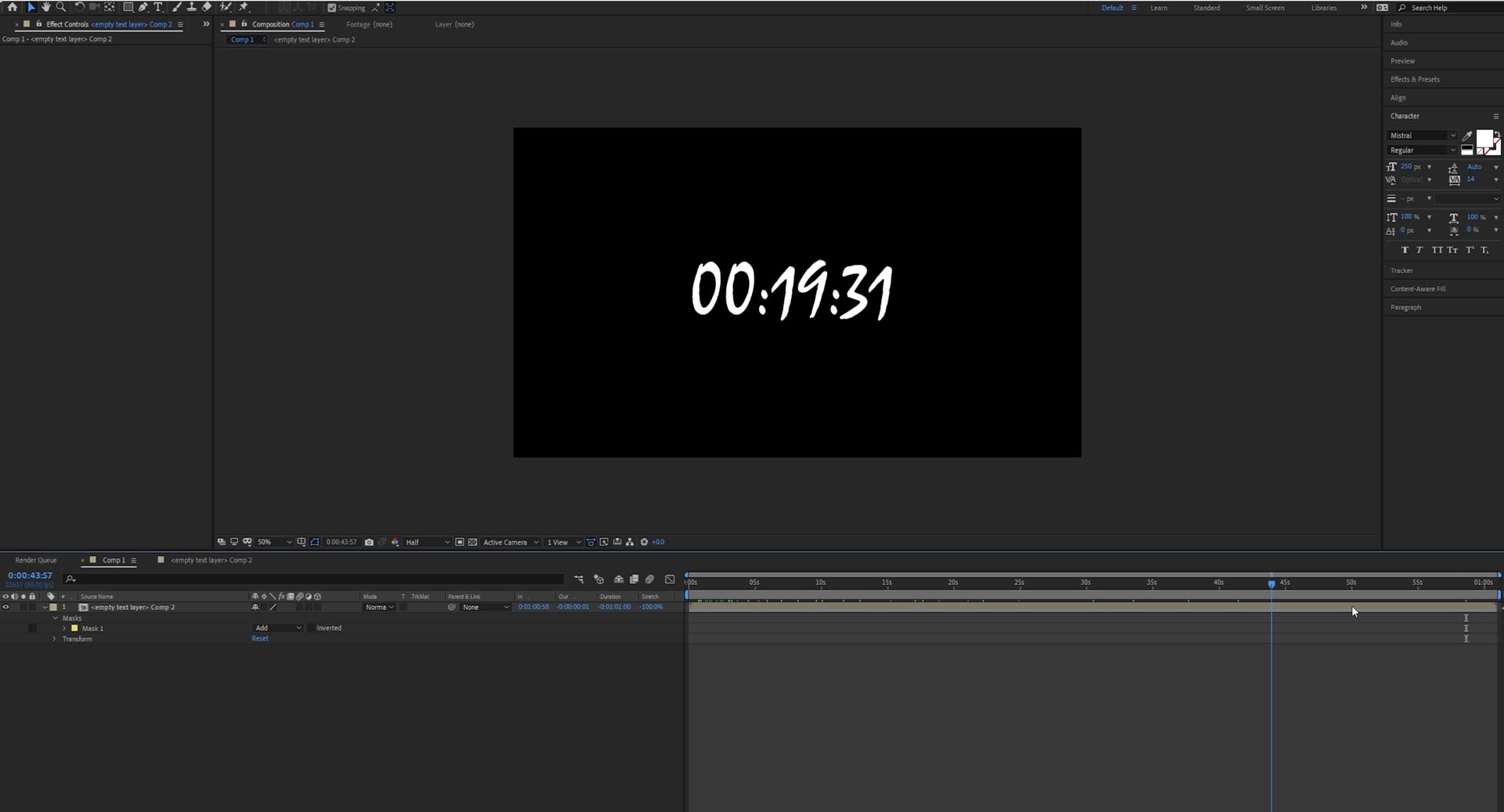
Task: Switch to the Render Queue tab
Action: 35,560
